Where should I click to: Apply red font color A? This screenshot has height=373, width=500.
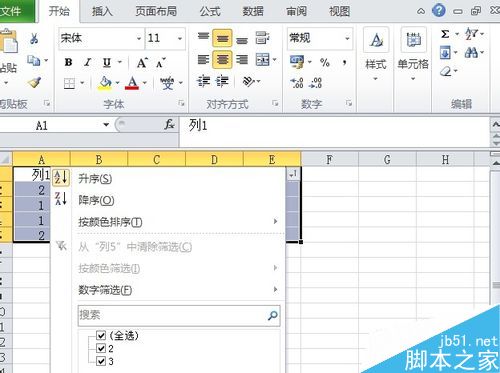coord(132,83)
